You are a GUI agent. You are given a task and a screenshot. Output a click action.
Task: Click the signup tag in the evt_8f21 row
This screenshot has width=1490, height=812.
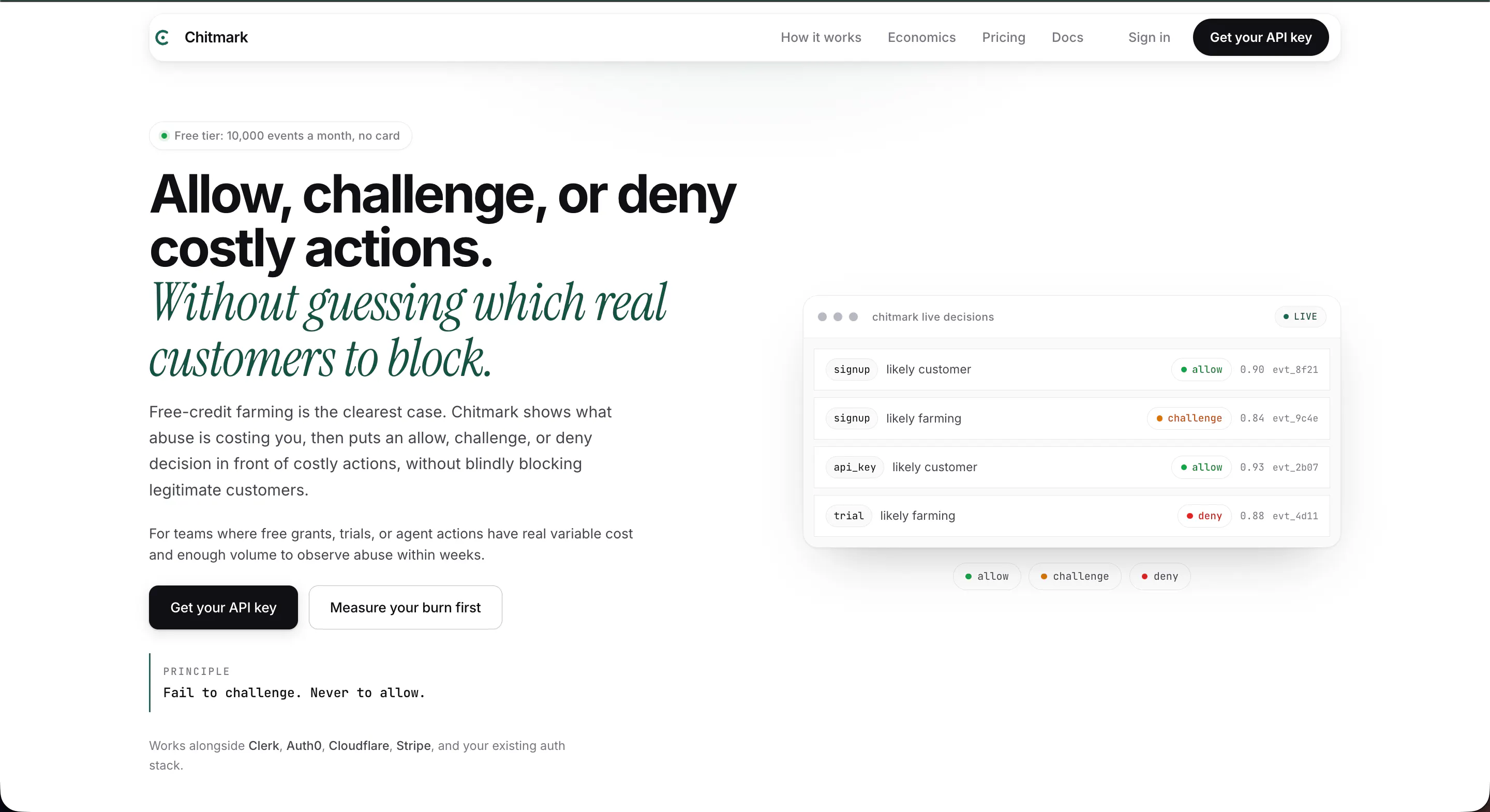point(852,370)
